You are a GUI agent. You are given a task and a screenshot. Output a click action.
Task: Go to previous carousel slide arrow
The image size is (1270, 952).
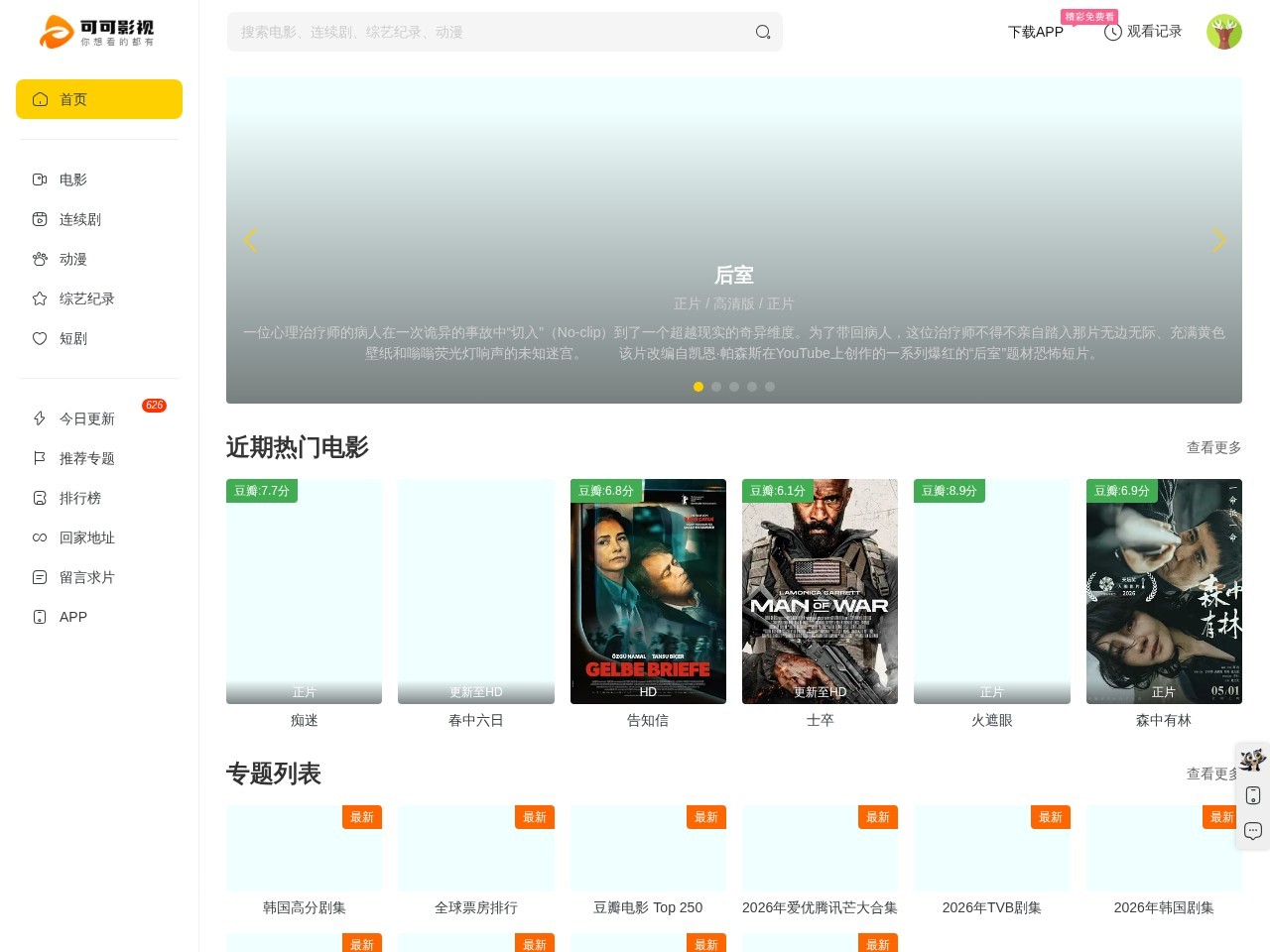point(250,240)
